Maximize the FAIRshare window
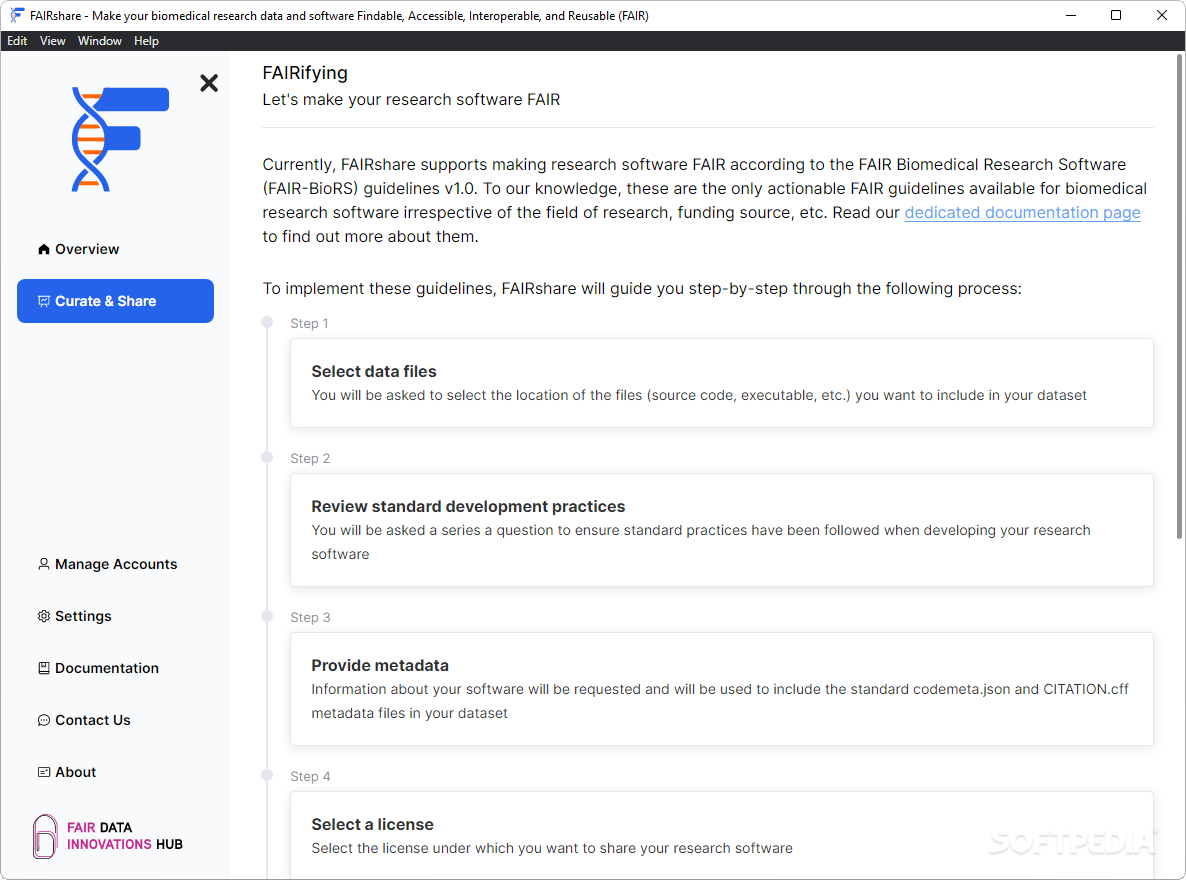 click(x=1116, y=15)
